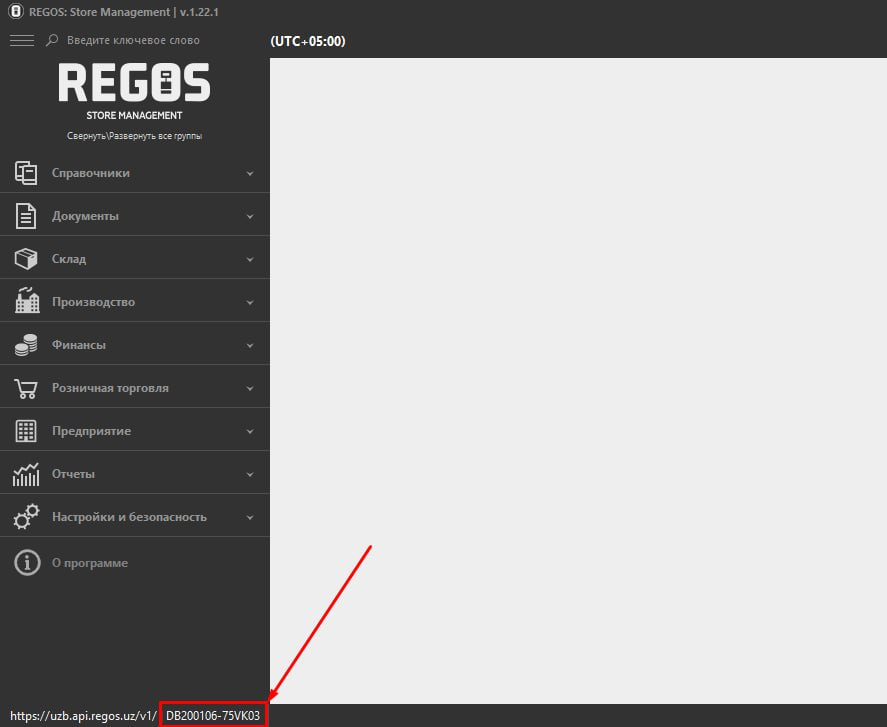Click the Финансы coins icon

26,345
